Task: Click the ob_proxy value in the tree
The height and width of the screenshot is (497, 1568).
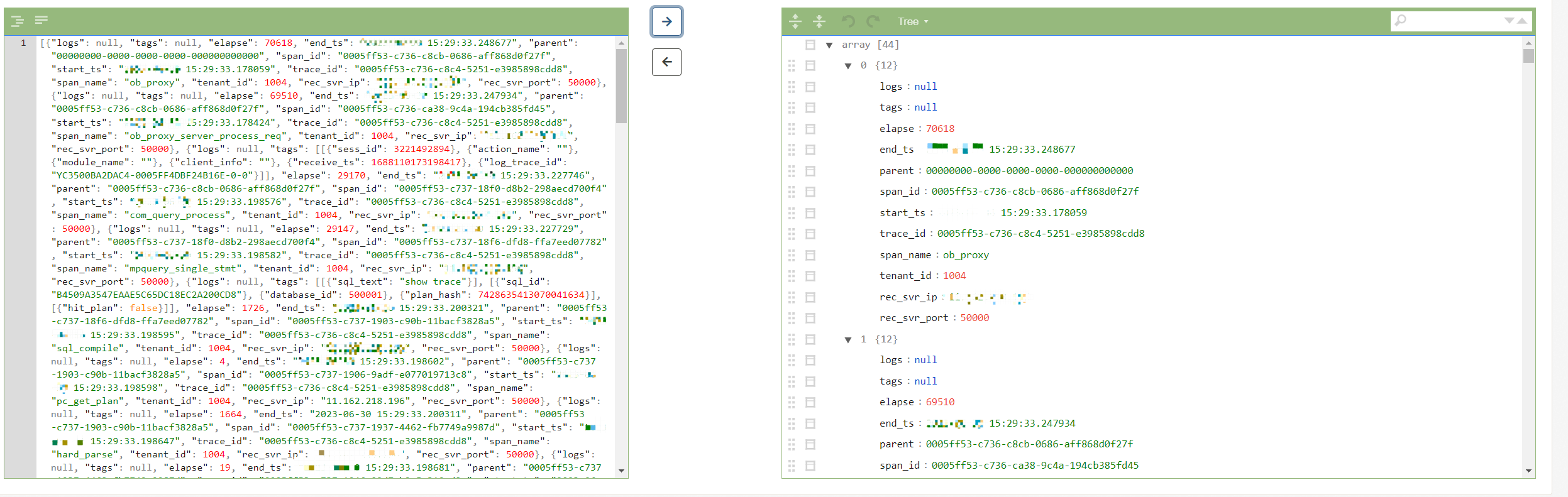Action: [966, 255]
